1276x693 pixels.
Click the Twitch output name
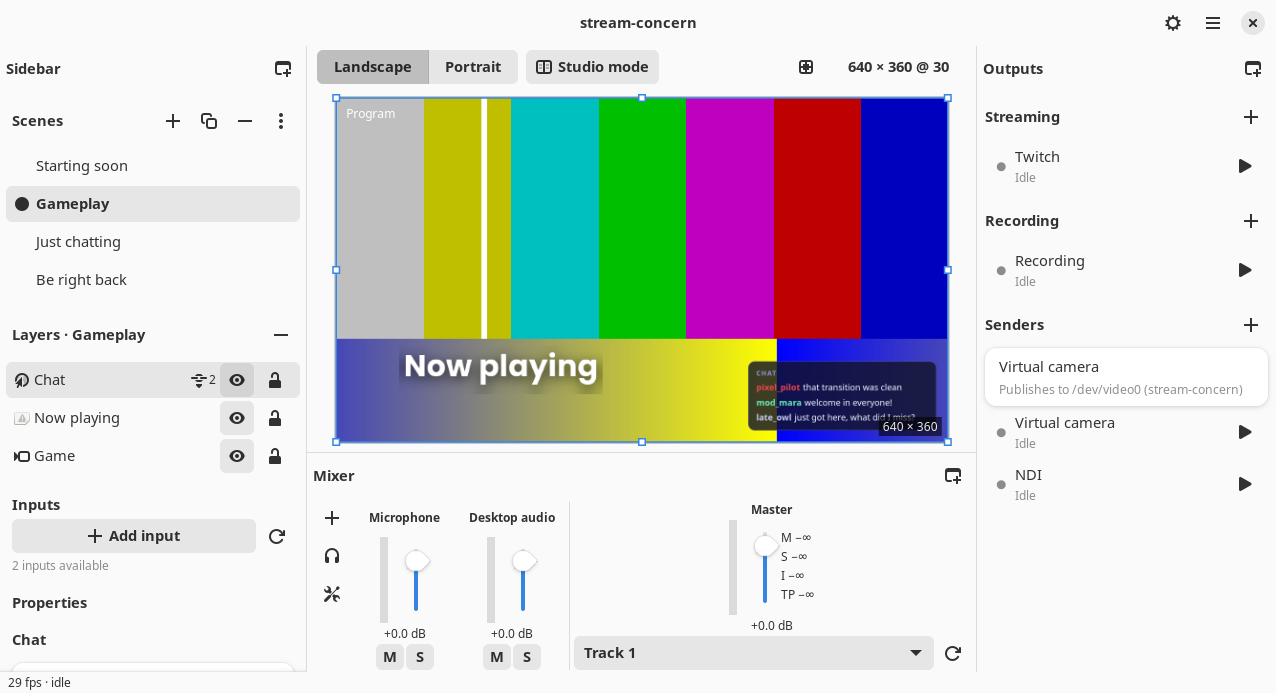point(1037,157)
